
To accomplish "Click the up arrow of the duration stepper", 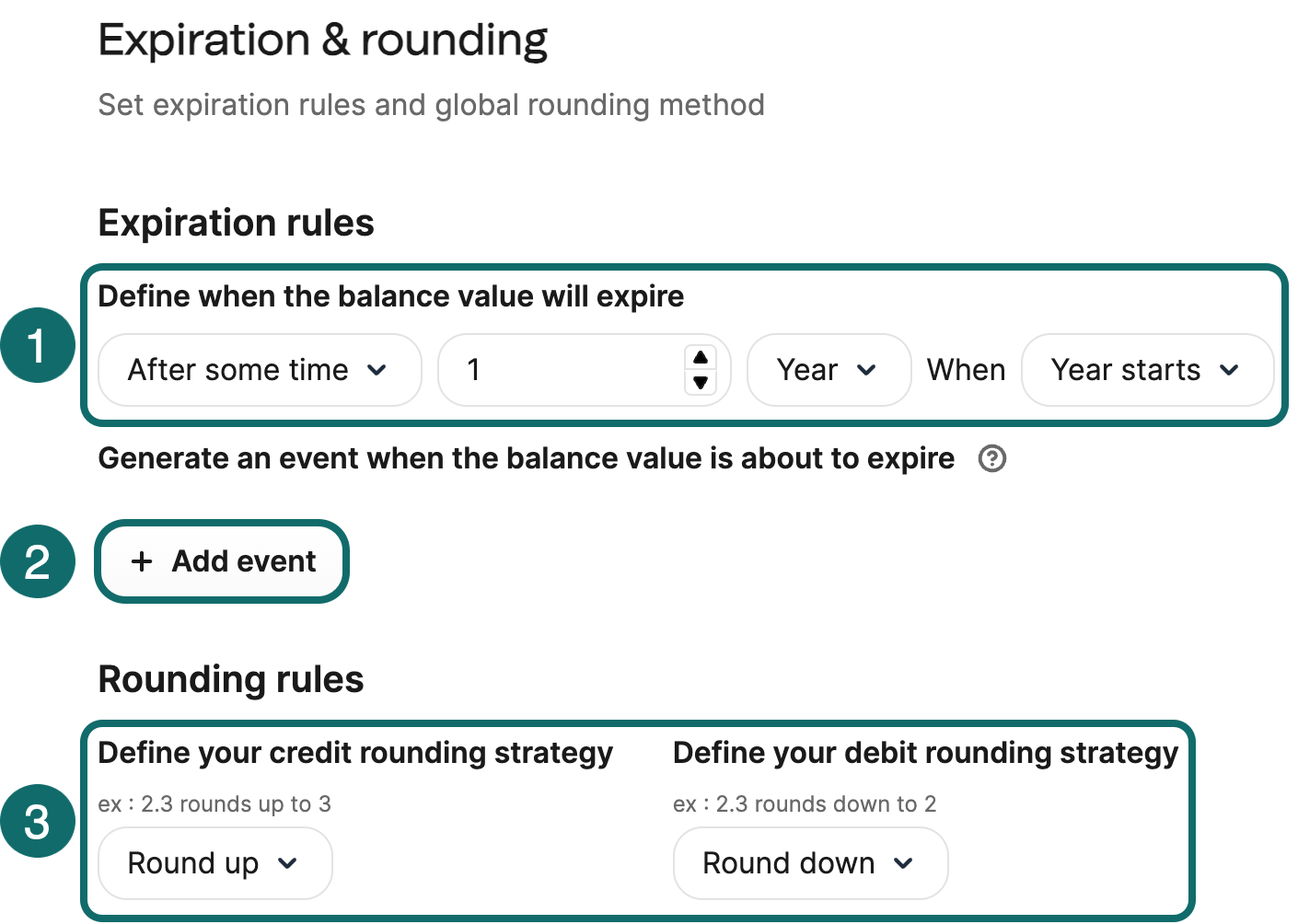I will click(x=701, y=358).
